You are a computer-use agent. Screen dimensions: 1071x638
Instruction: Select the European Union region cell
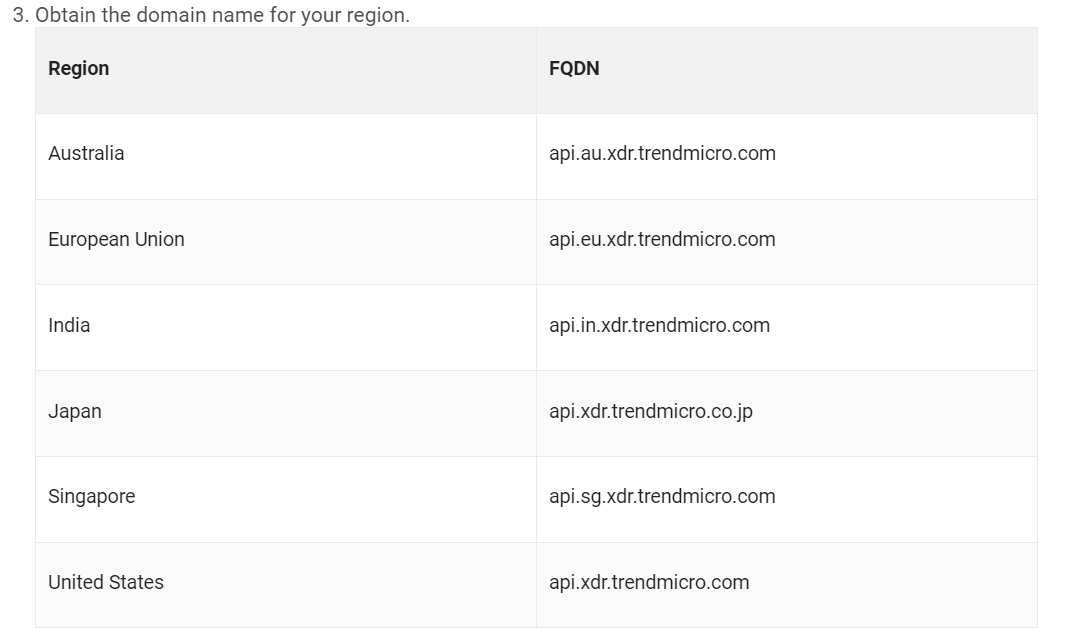(286, 242)
